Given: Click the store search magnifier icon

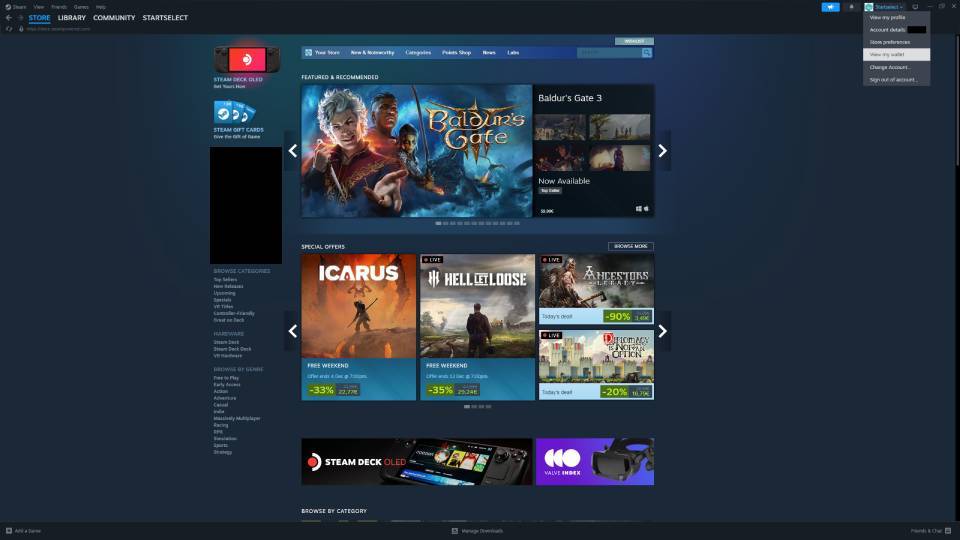Looking at the screenshot, I should tap(647, 53).
